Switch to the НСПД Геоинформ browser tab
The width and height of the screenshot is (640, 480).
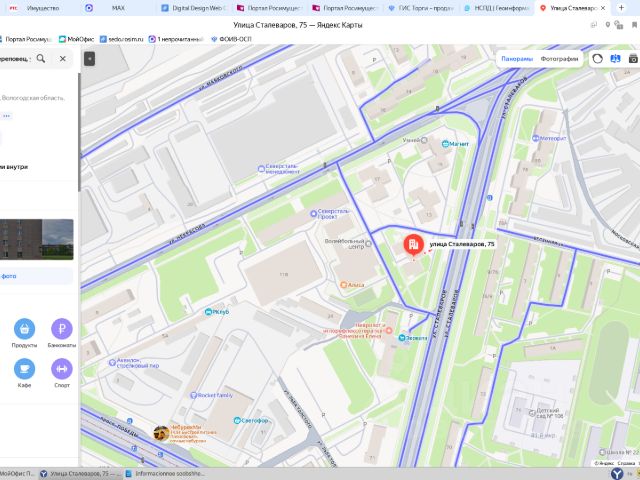[497, 8]
